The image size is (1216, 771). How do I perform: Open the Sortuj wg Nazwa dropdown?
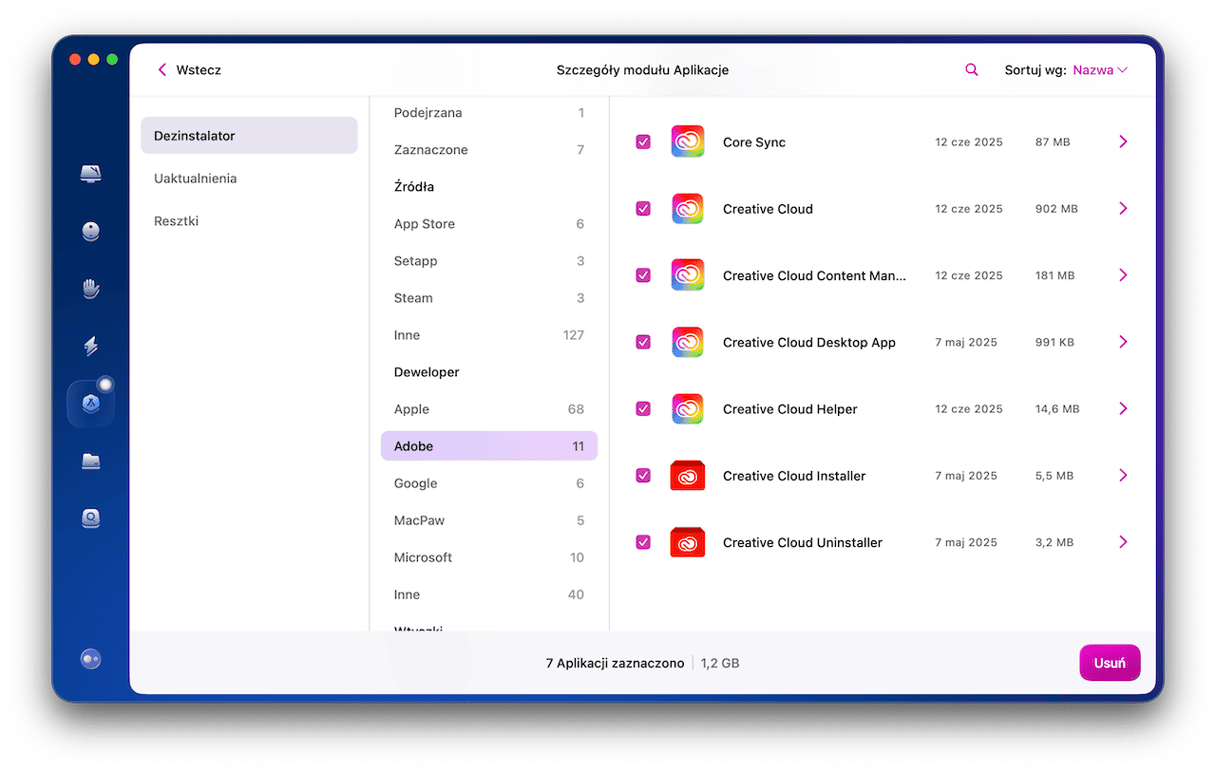click(x=1100, y=70)
